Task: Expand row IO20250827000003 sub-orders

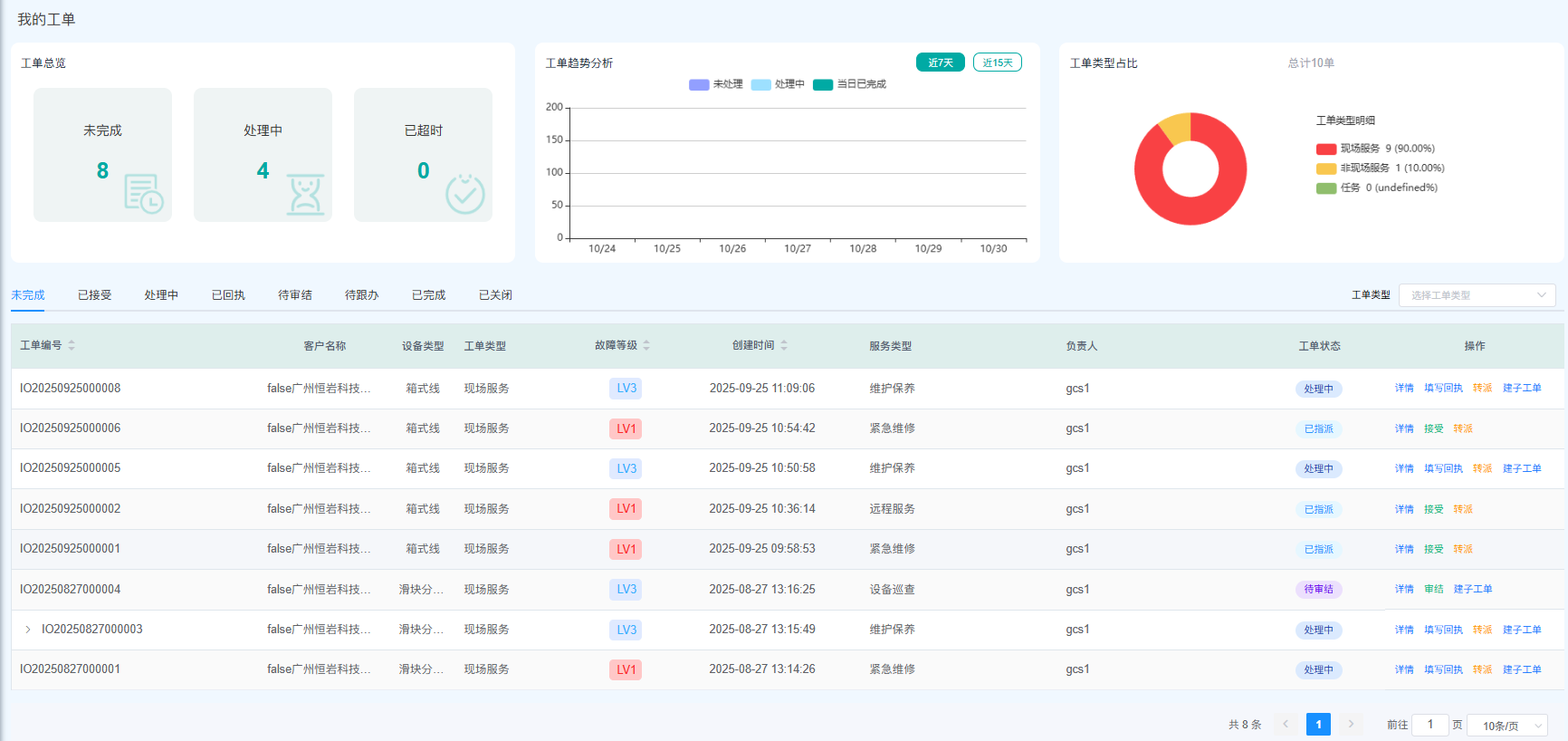Action: click(x=28, y=630)
